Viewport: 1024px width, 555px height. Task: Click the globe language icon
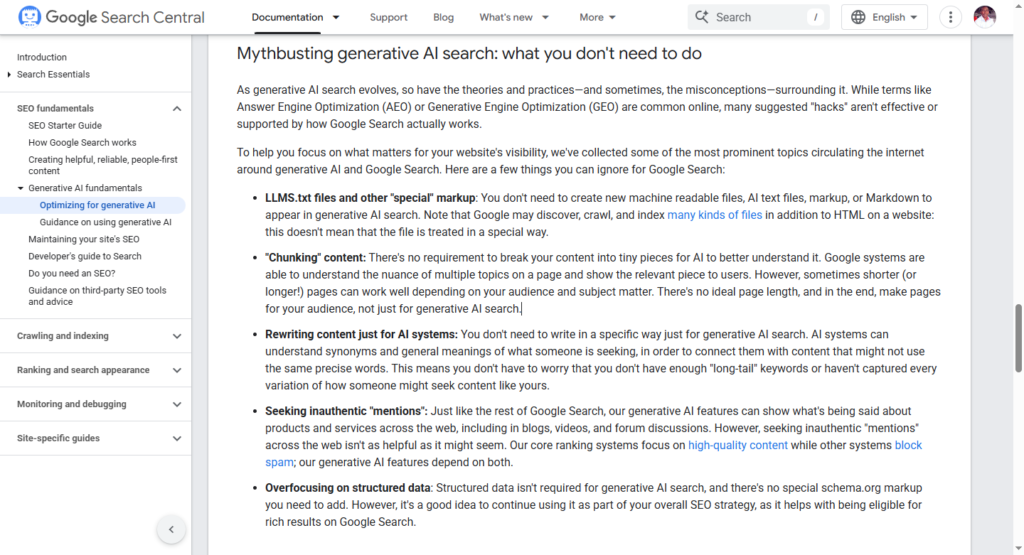[x=858, y=17]
